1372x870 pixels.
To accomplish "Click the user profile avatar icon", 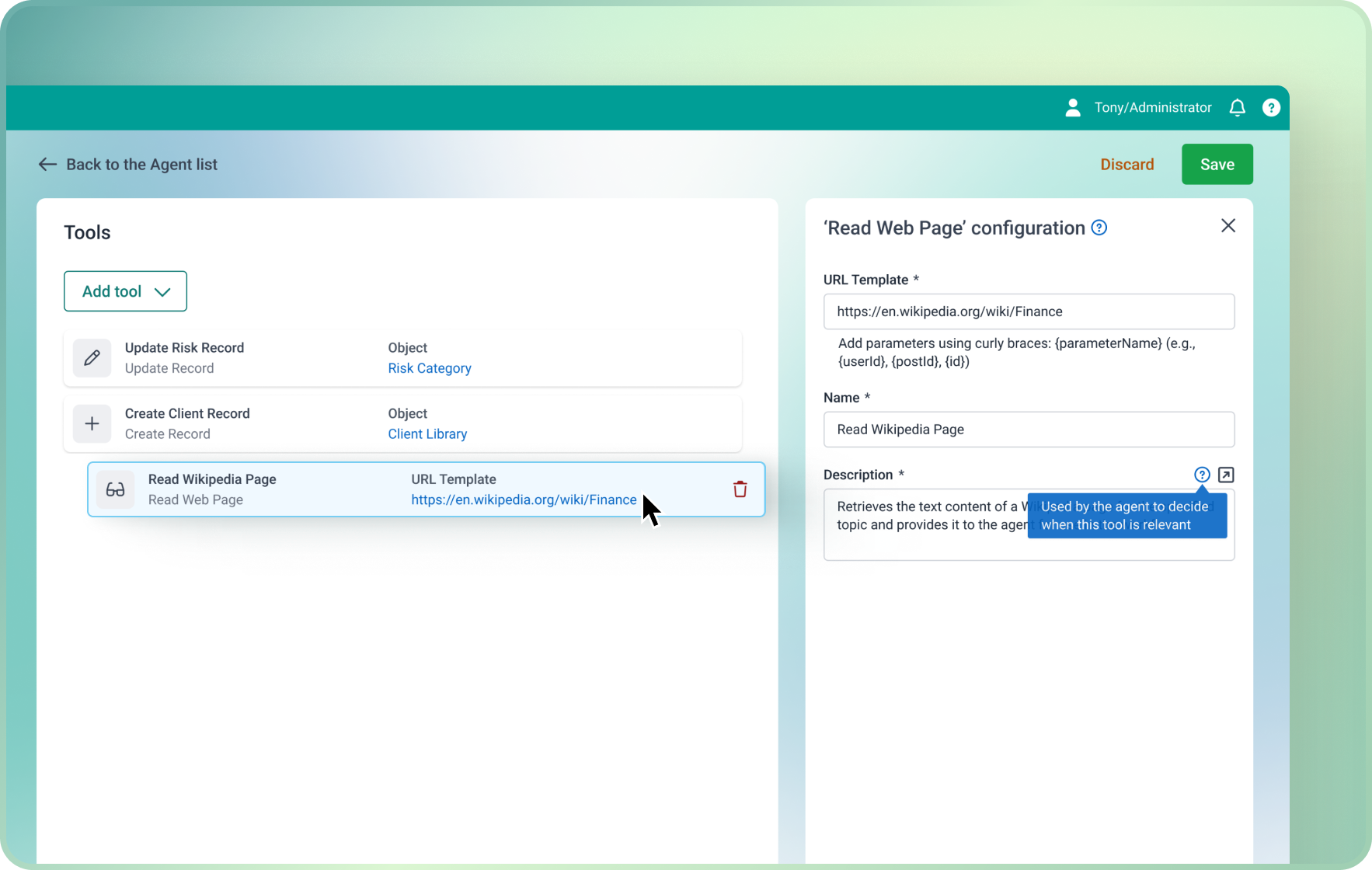I will click(x=1073, y=108).
